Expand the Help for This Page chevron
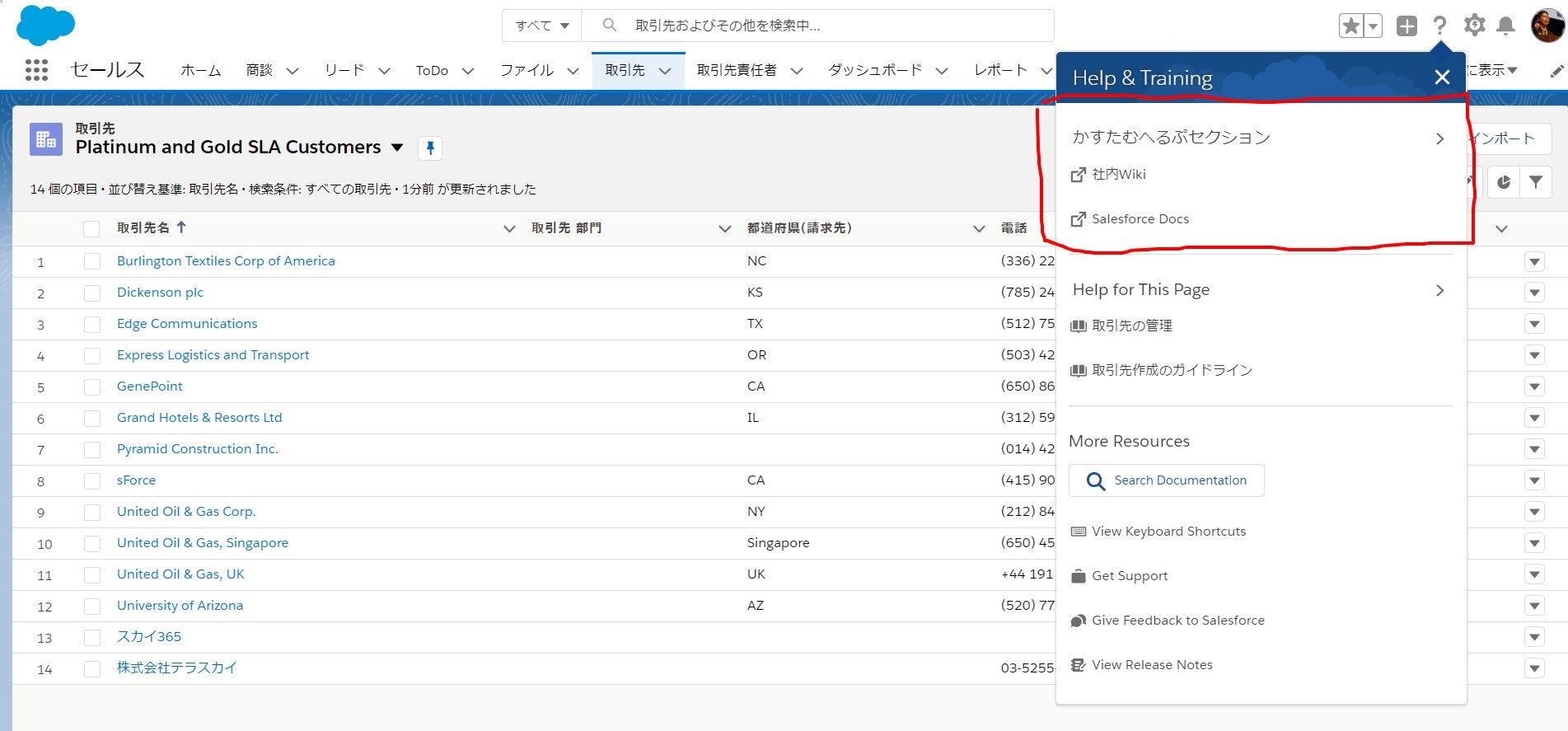 point(1439,290)
